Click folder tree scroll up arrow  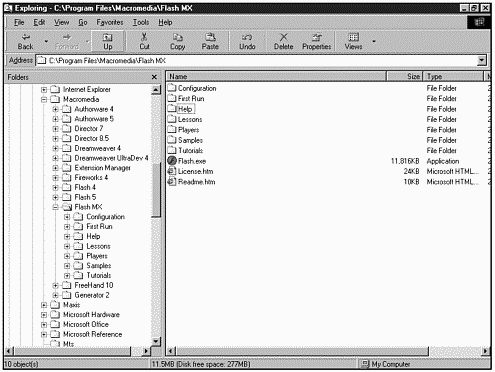[x=156, y=90]
